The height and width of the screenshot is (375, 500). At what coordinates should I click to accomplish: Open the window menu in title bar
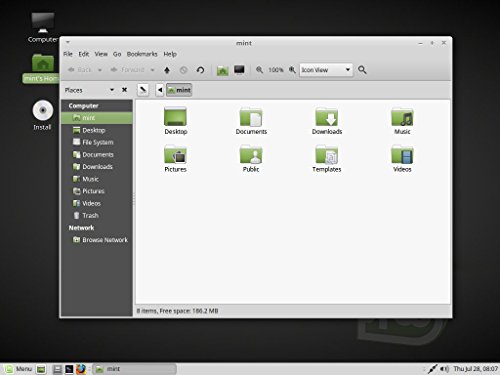[x=68, y=42]
